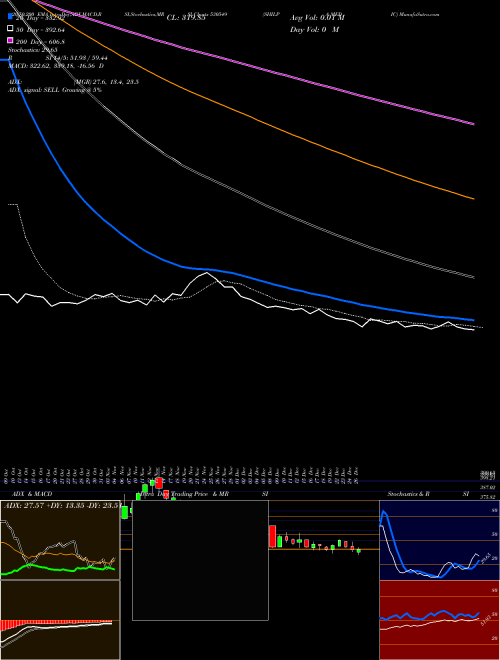This screenshot has height=660, width=500.
Task: Open the blue Stochastics sub-chart
Action: (x=439, y=540)
